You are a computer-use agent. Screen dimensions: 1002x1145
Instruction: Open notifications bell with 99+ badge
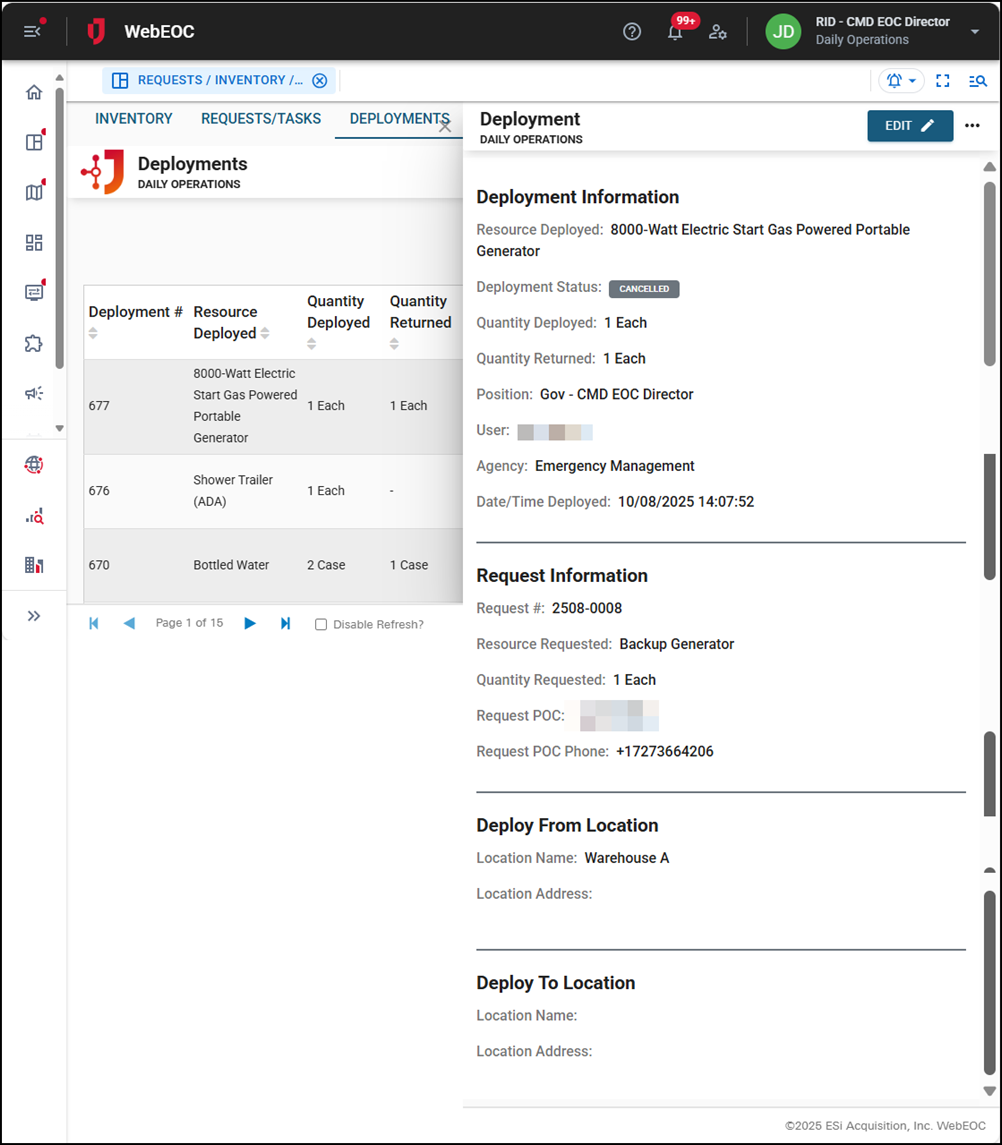pyautogui.click(x=676, y=31)
